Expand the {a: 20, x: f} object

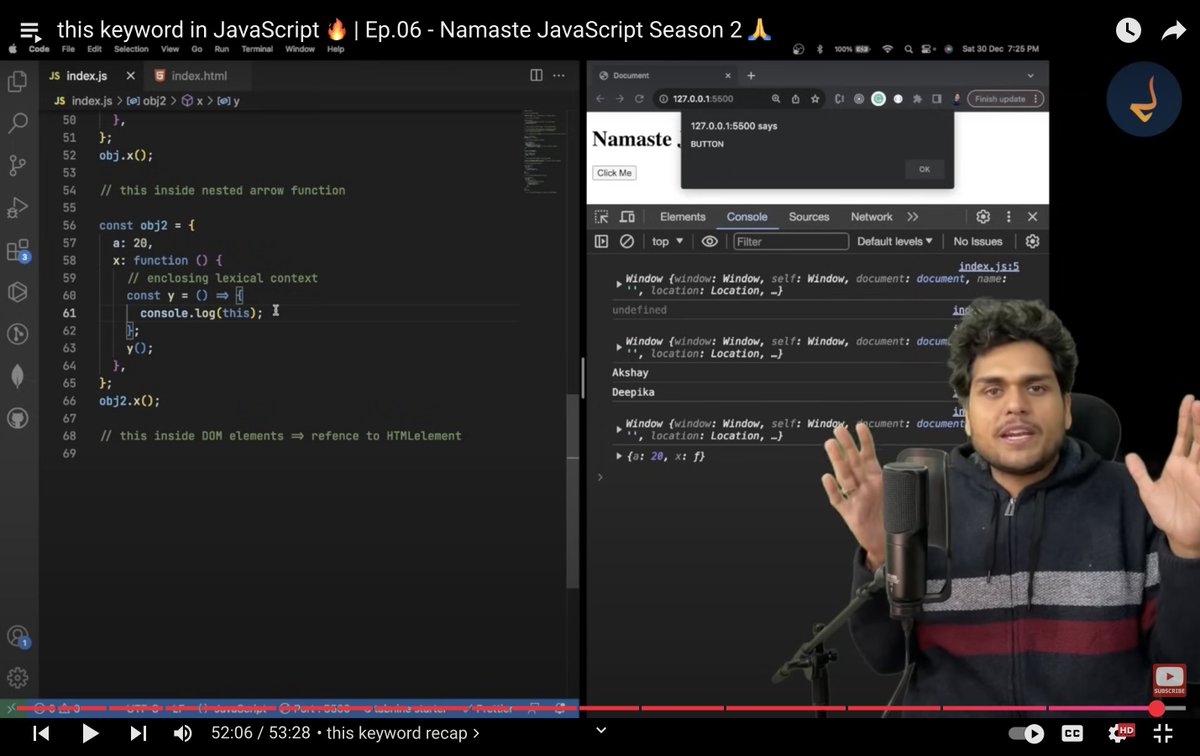tap(619, 456)
